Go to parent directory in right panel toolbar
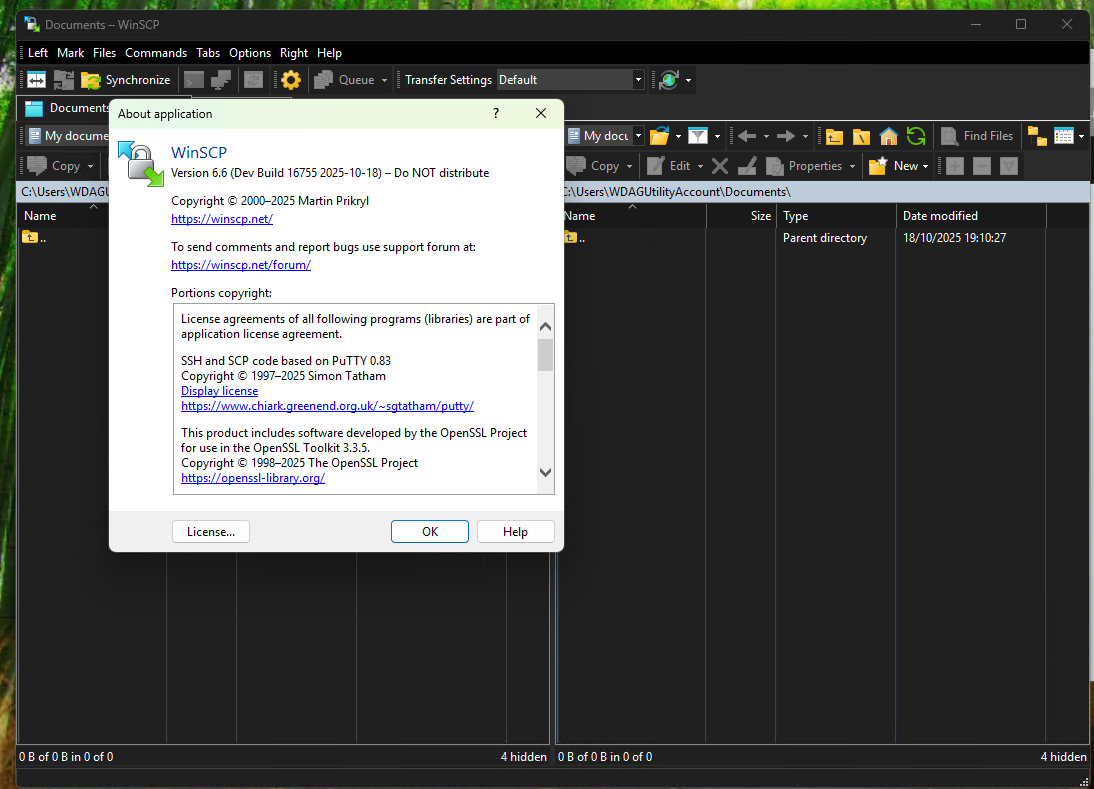The height and width of the screenshot is (789, 1094). pyautogui.click(x=833, y=136)
